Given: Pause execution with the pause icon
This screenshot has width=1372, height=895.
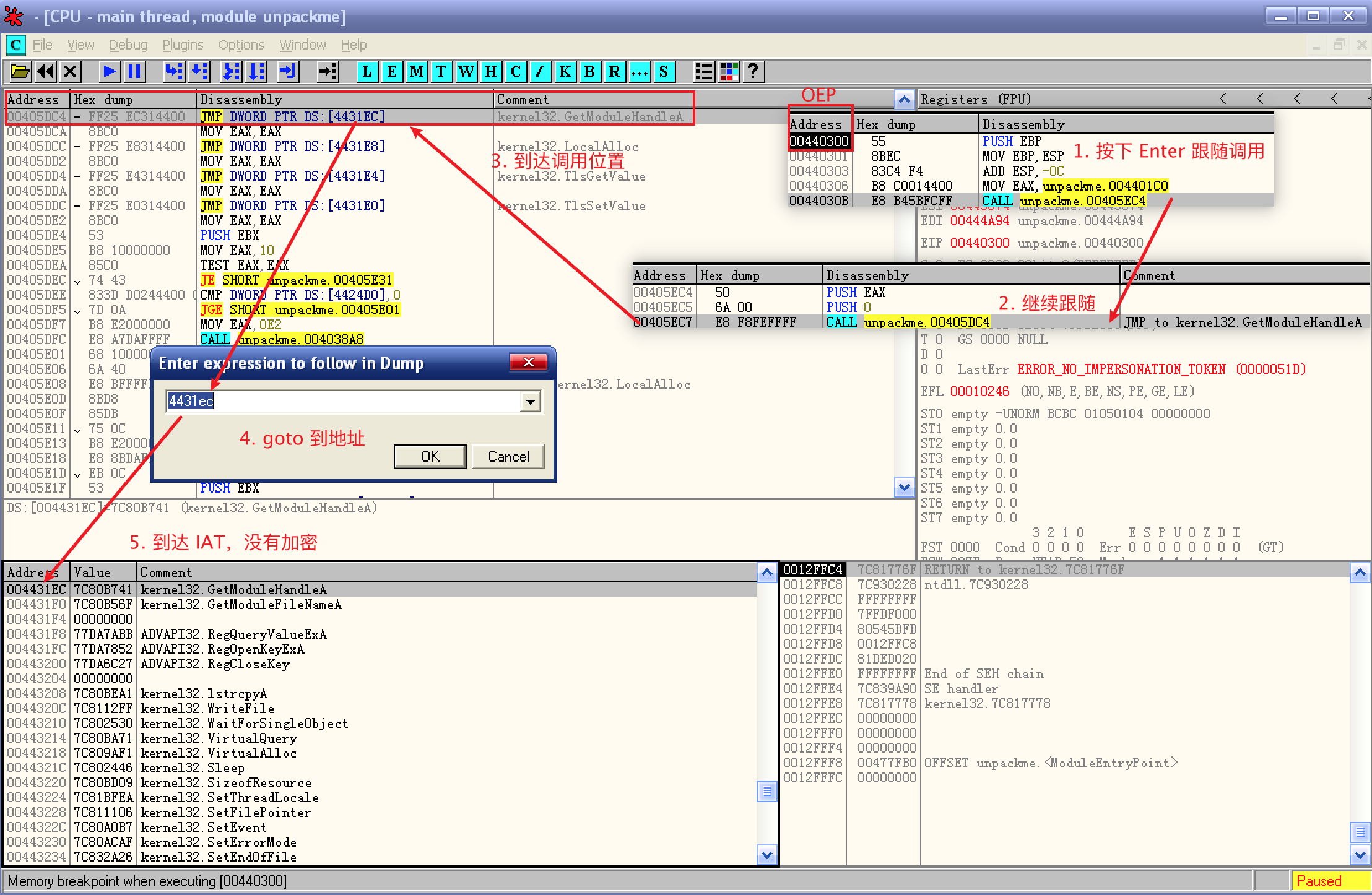Looking at the screenshot, I should [x=134, y=72].
